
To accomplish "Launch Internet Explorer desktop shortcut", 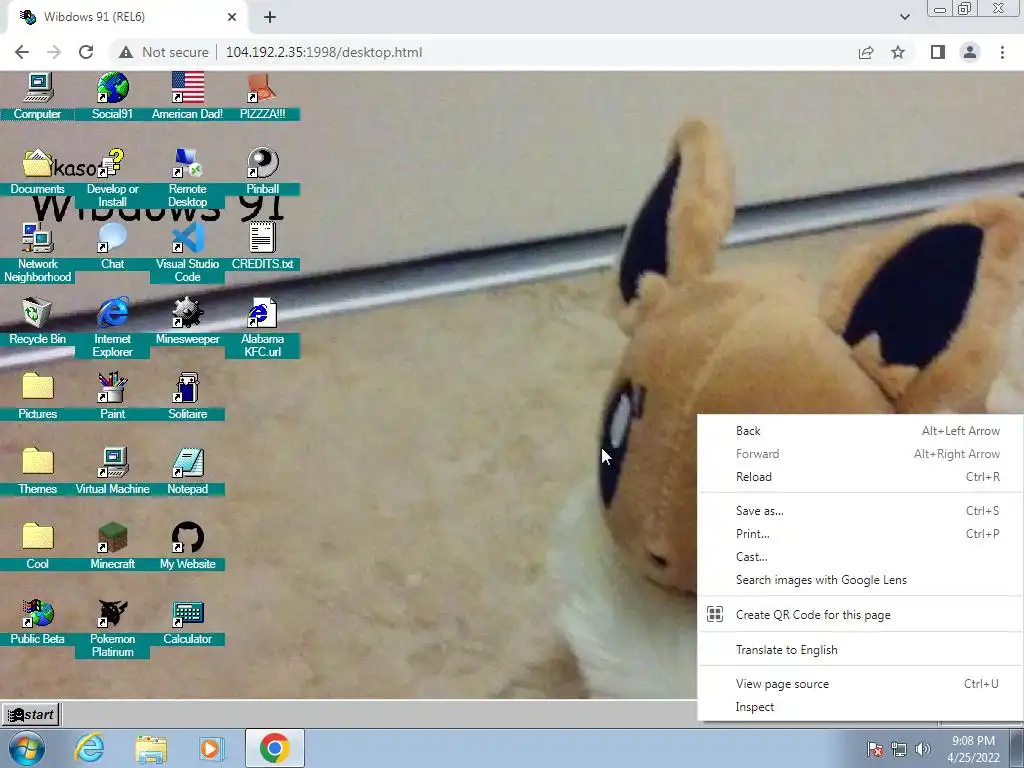I will (x=112, y=313).
